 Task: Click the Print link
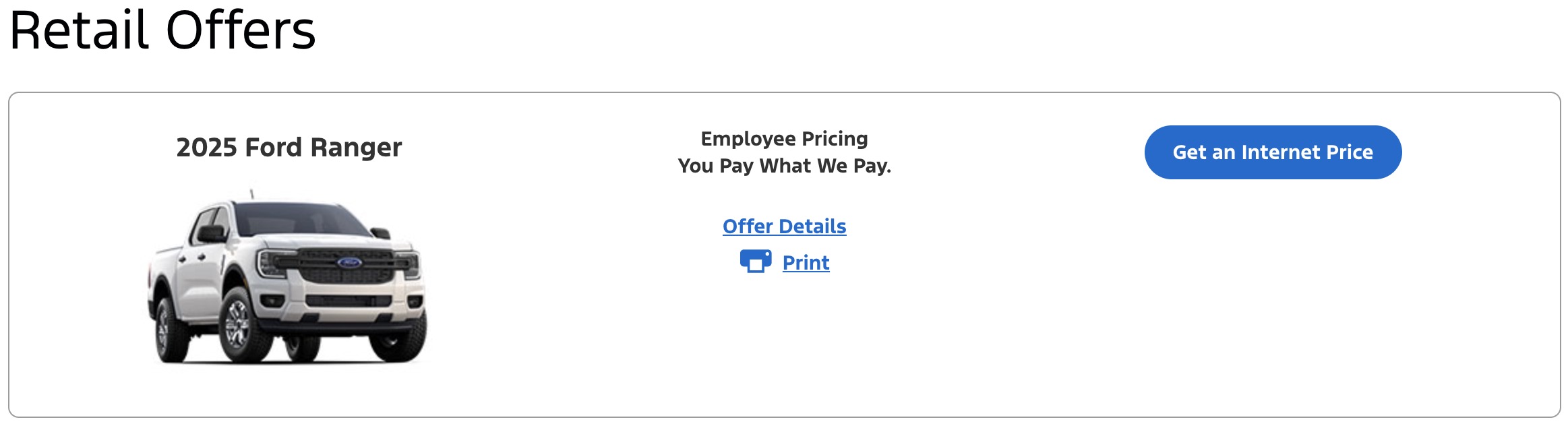pyautogui.click(x=806, y=263)
